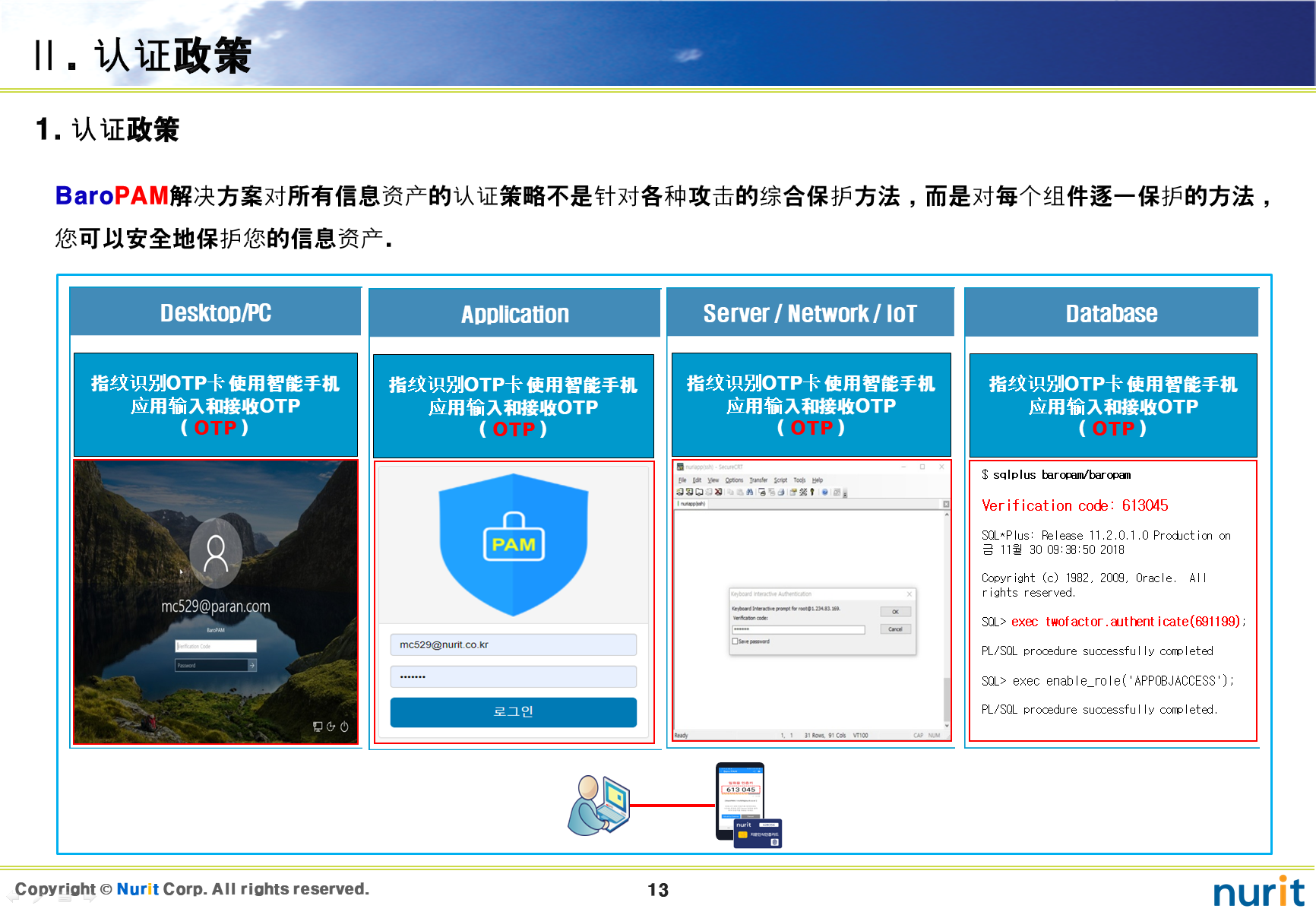Open the Help menu in SecureCRT
This screenshot has height=912, width=1316.
coord(818,480)
